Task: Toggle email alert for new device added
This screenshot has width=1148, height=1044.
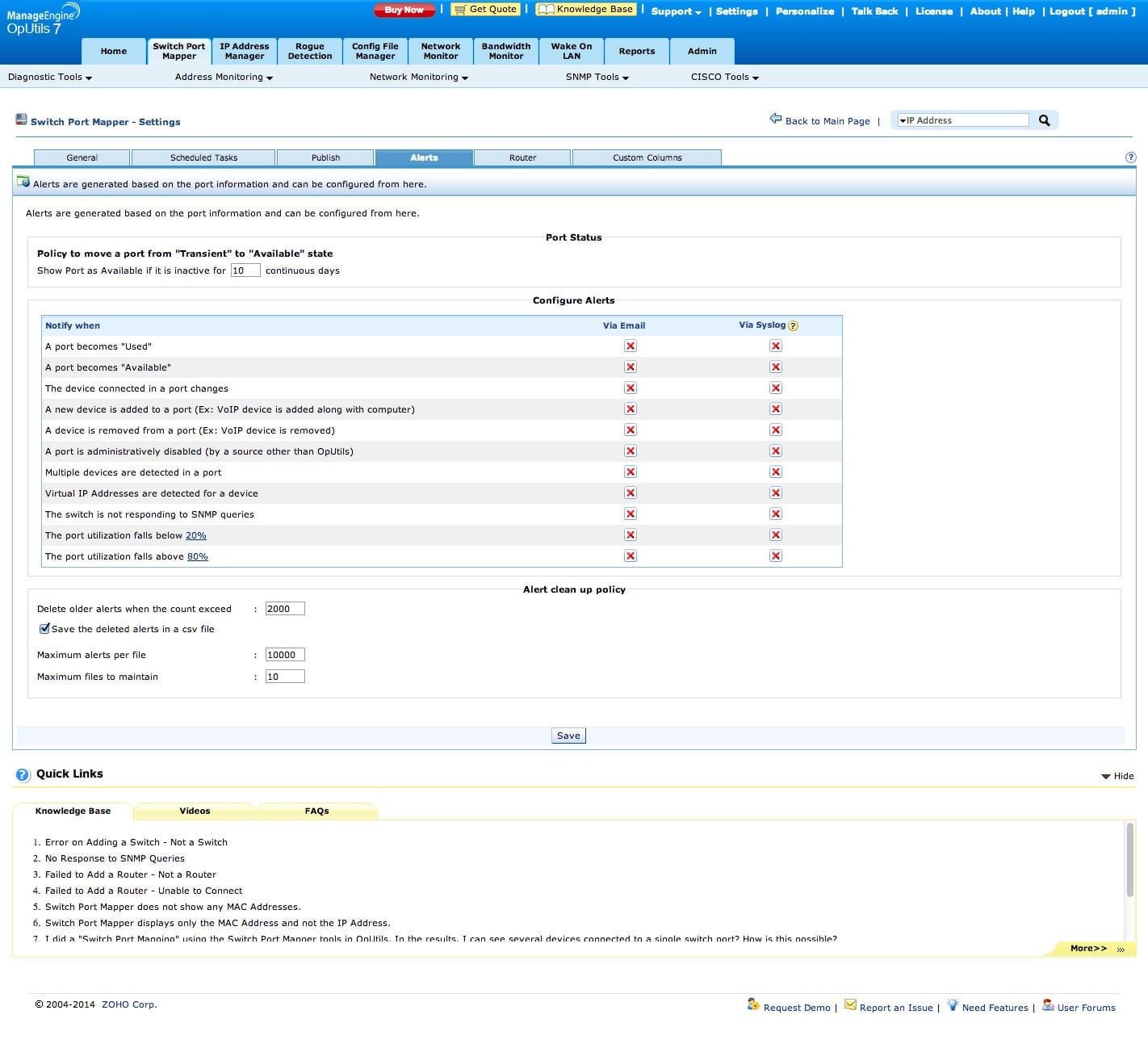Action: (x=631, y=409)
